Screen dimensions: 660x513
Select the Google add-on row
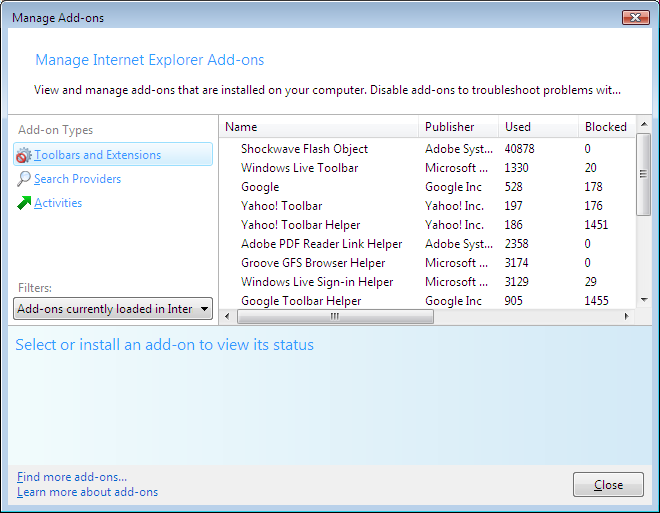[427, 186]
